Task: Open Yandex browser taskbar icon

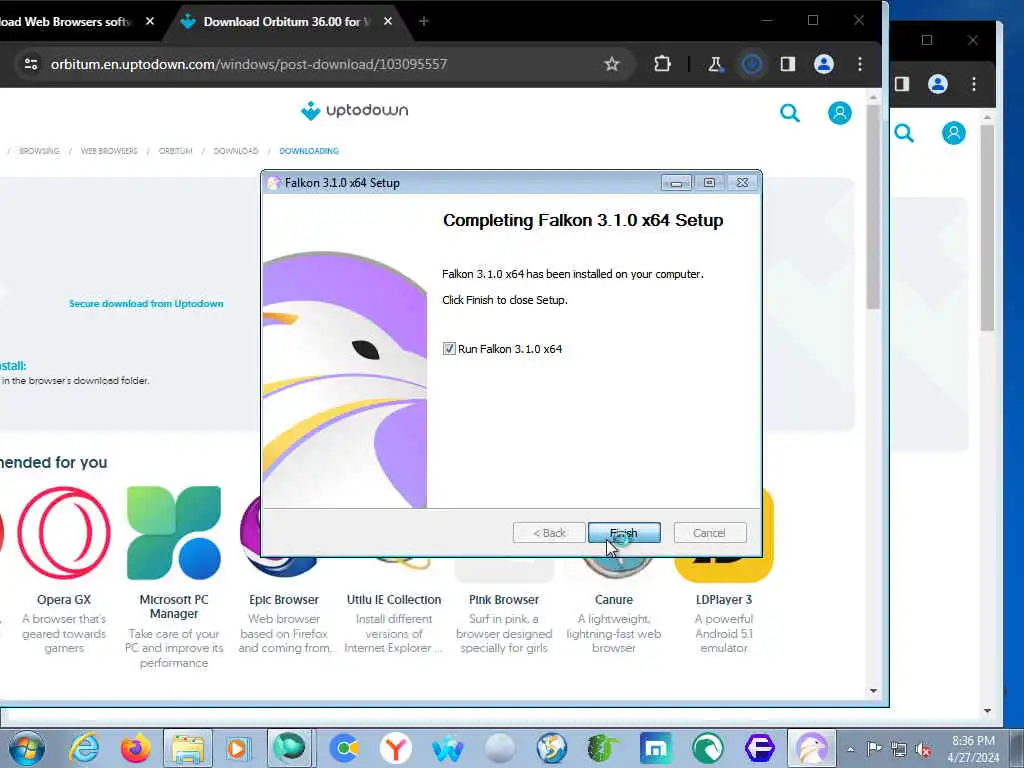Action: [x=396, y=748]
